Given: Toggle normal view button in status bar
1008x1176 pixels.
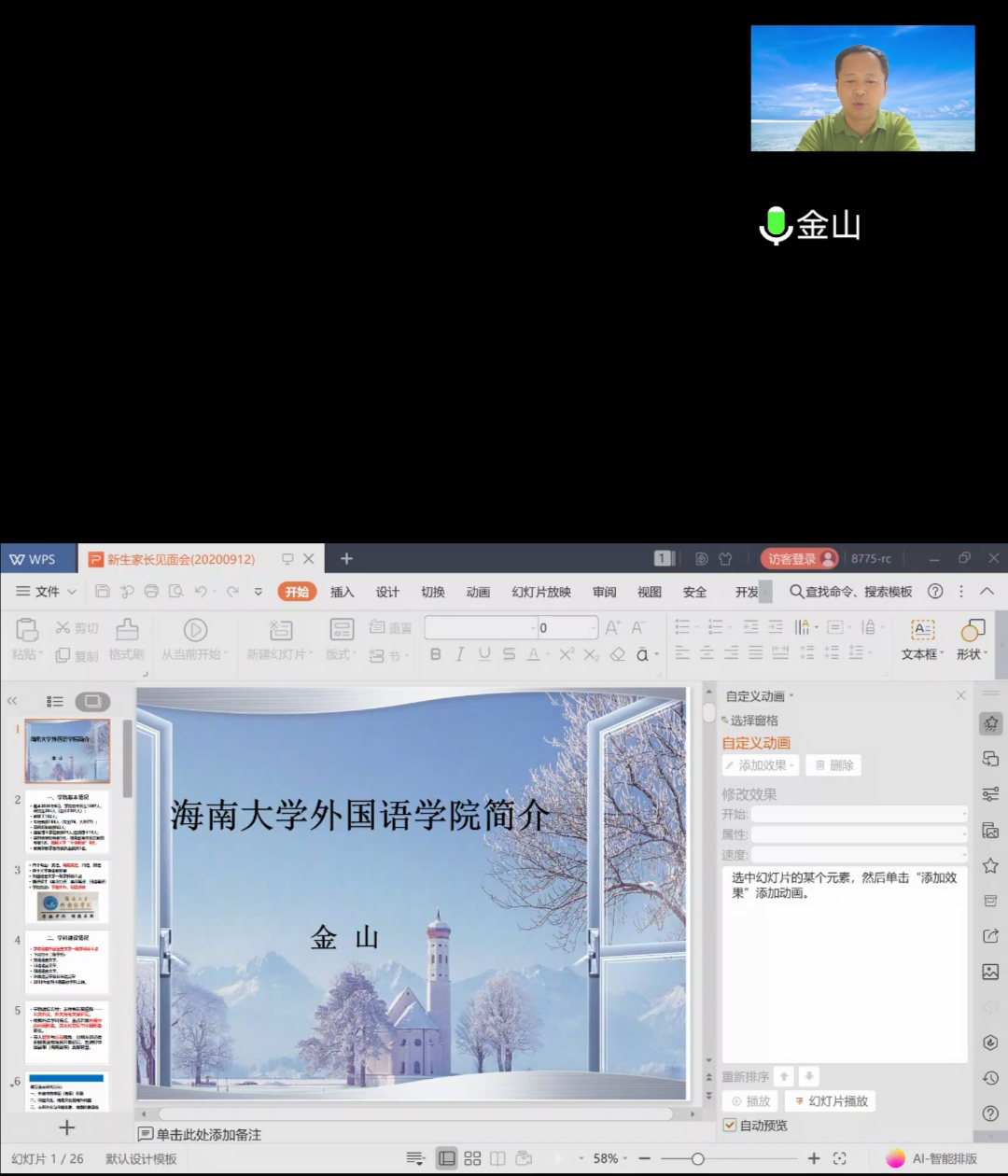Looking at the screenshot, I should click(447, 1158).
